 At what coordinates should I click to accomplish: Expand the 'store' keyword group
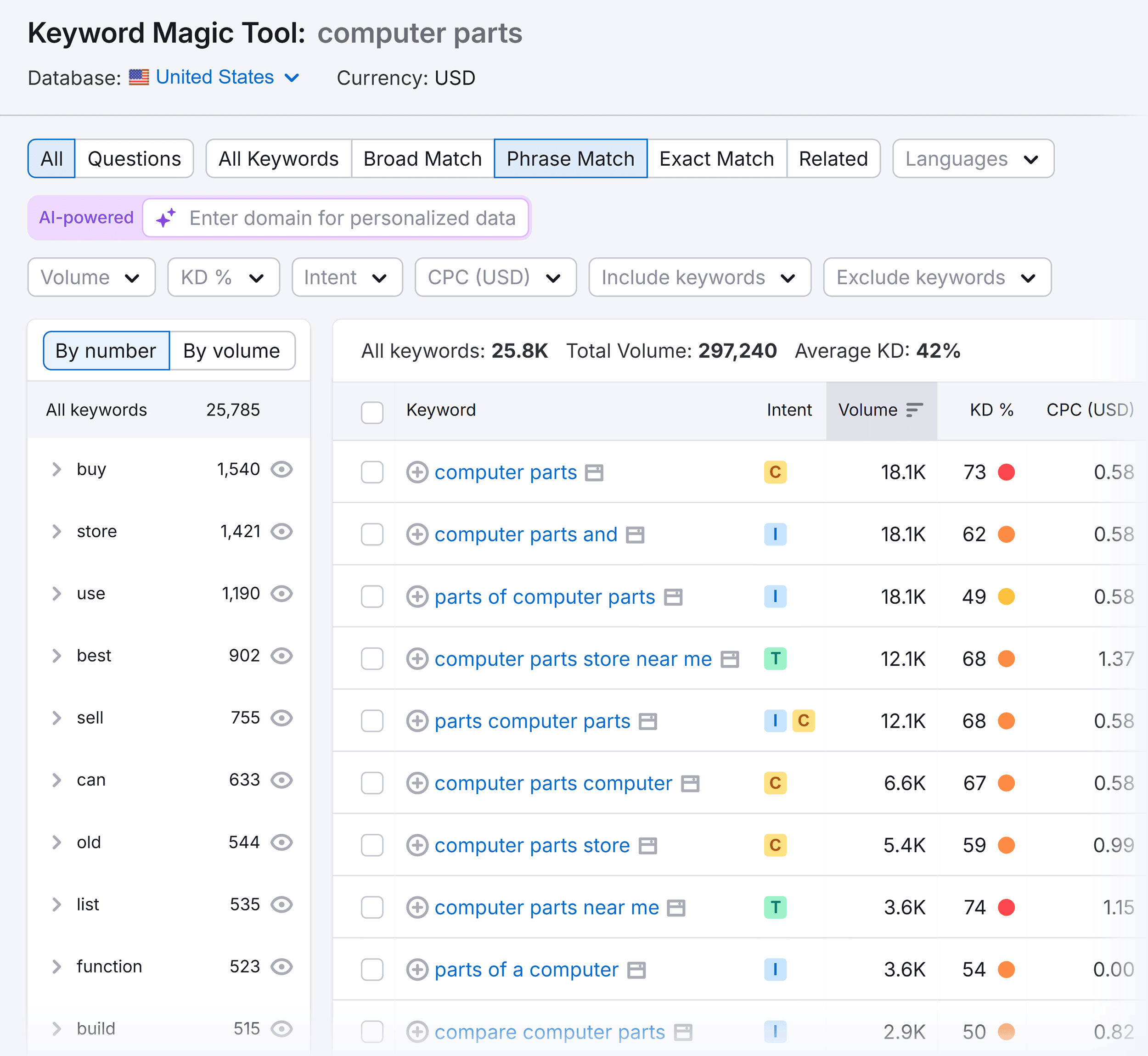pyautogui.click(x=56, y=531)
